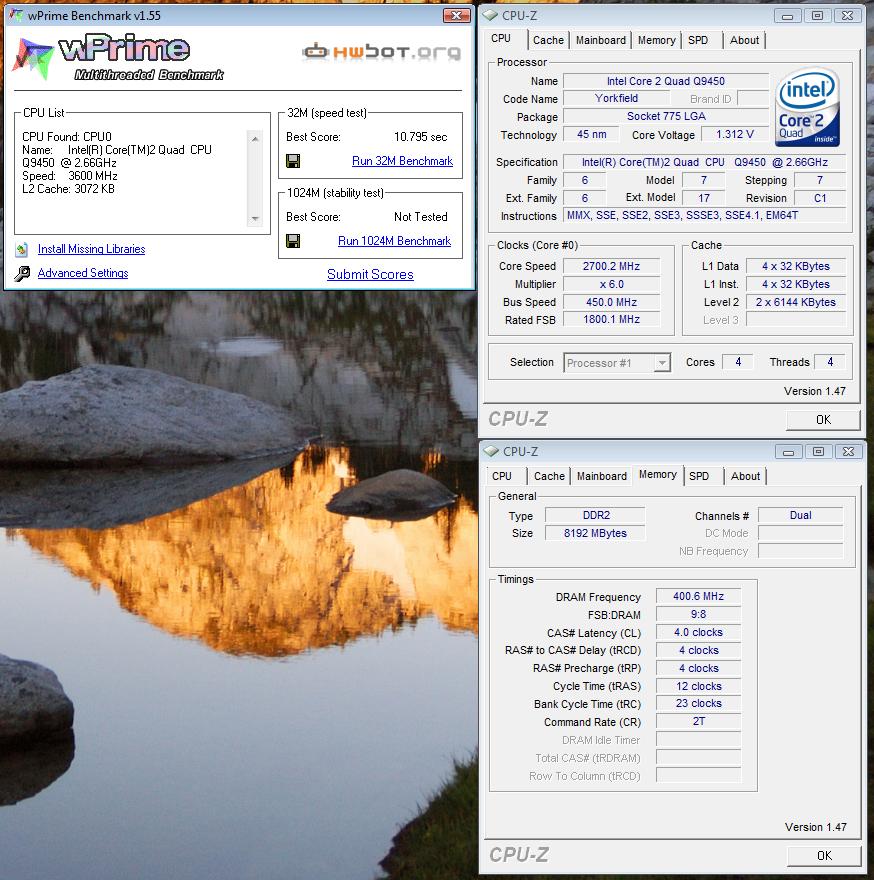Click OK in the lower CPU-Z window
The height and width of the screenshot is (880, 874).
[x=824, y=856]
